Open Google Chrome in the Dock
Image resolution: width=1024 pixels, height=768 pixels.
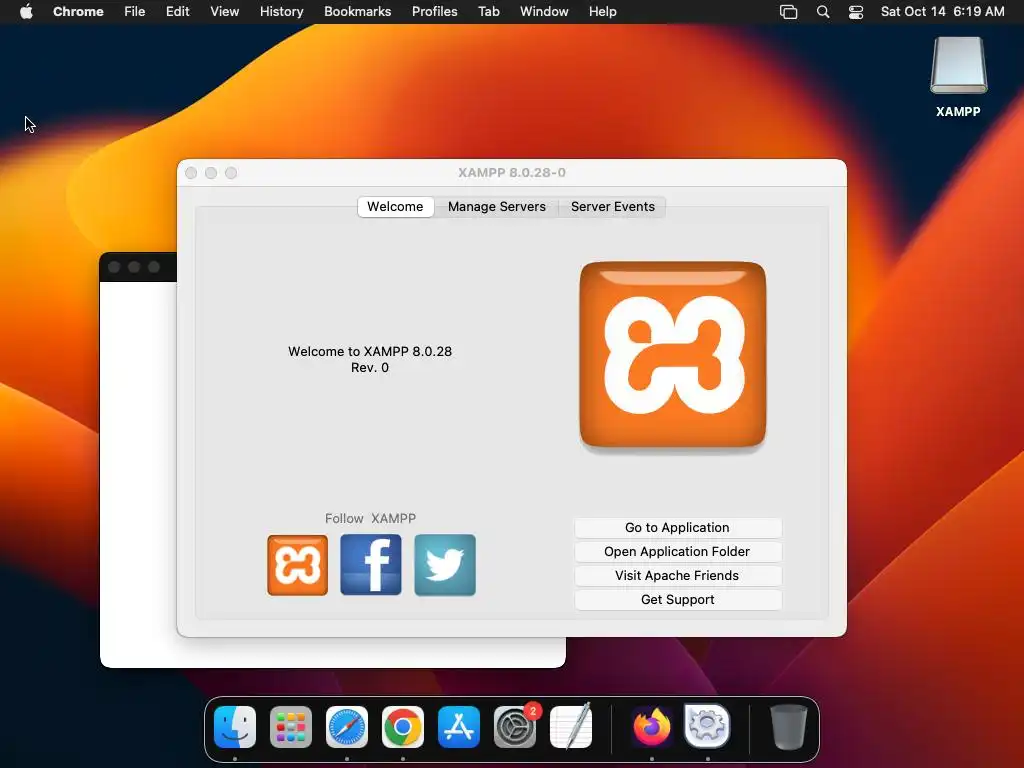pyautogui.click(x=403, y=727)
